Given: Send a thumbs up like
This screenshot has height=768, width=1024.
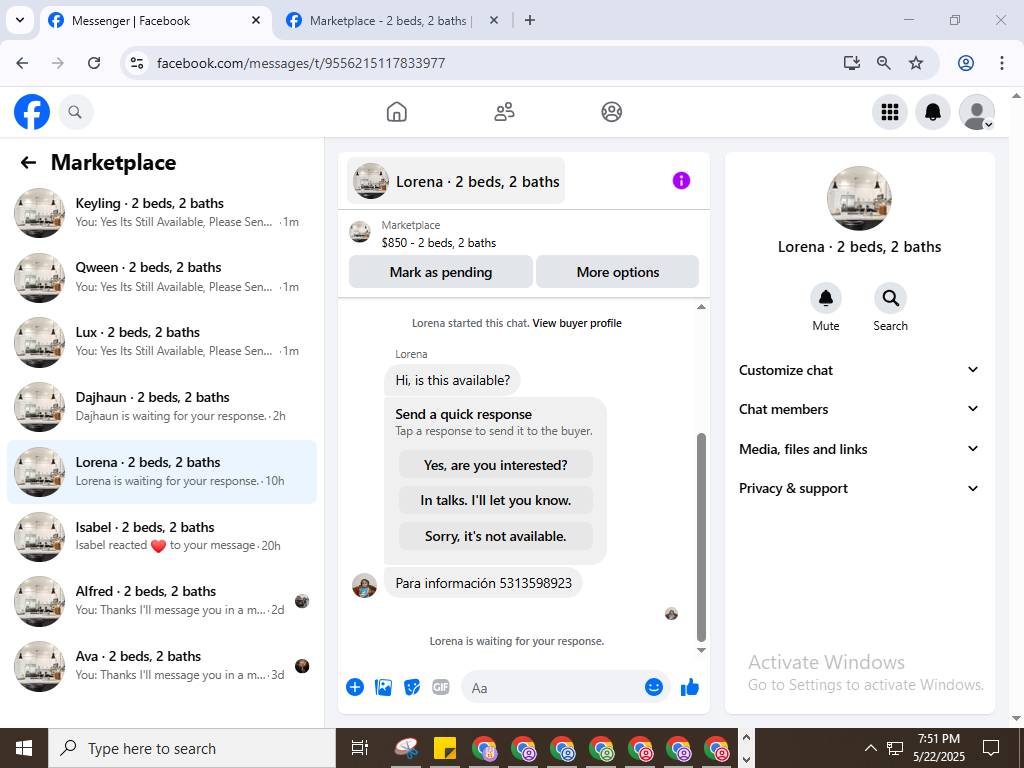Looking at the screenshot, I should (690, 687).
